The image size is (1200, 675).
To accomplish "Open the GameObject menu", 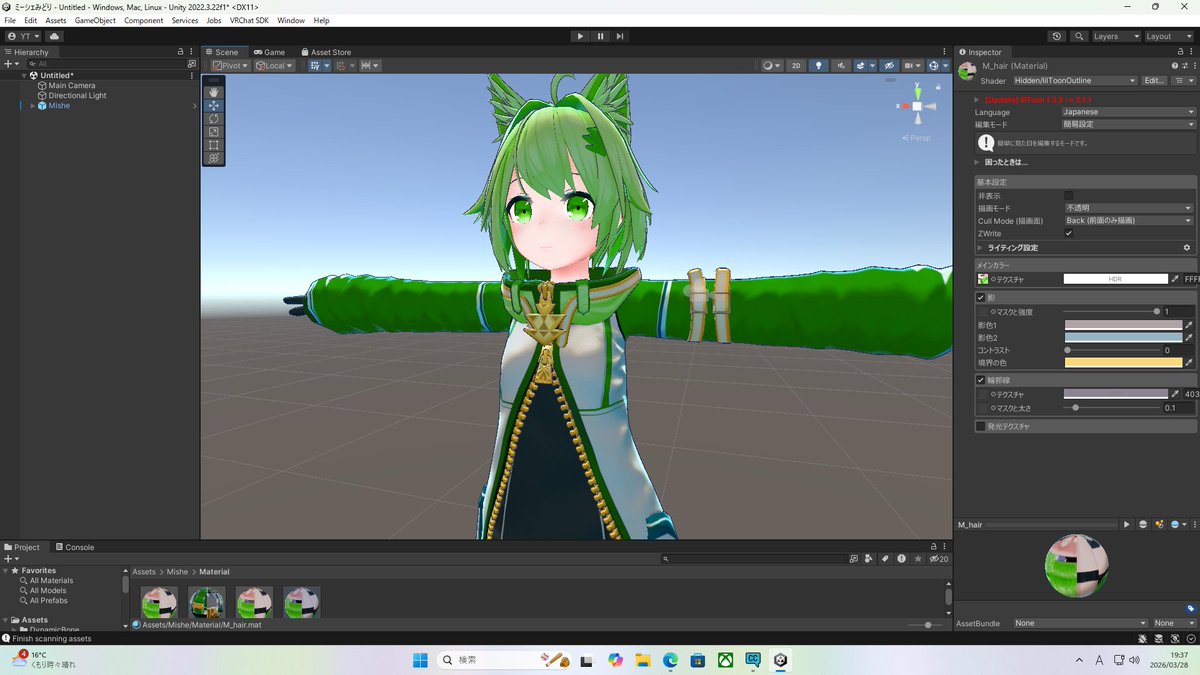I will coord(95,20).
